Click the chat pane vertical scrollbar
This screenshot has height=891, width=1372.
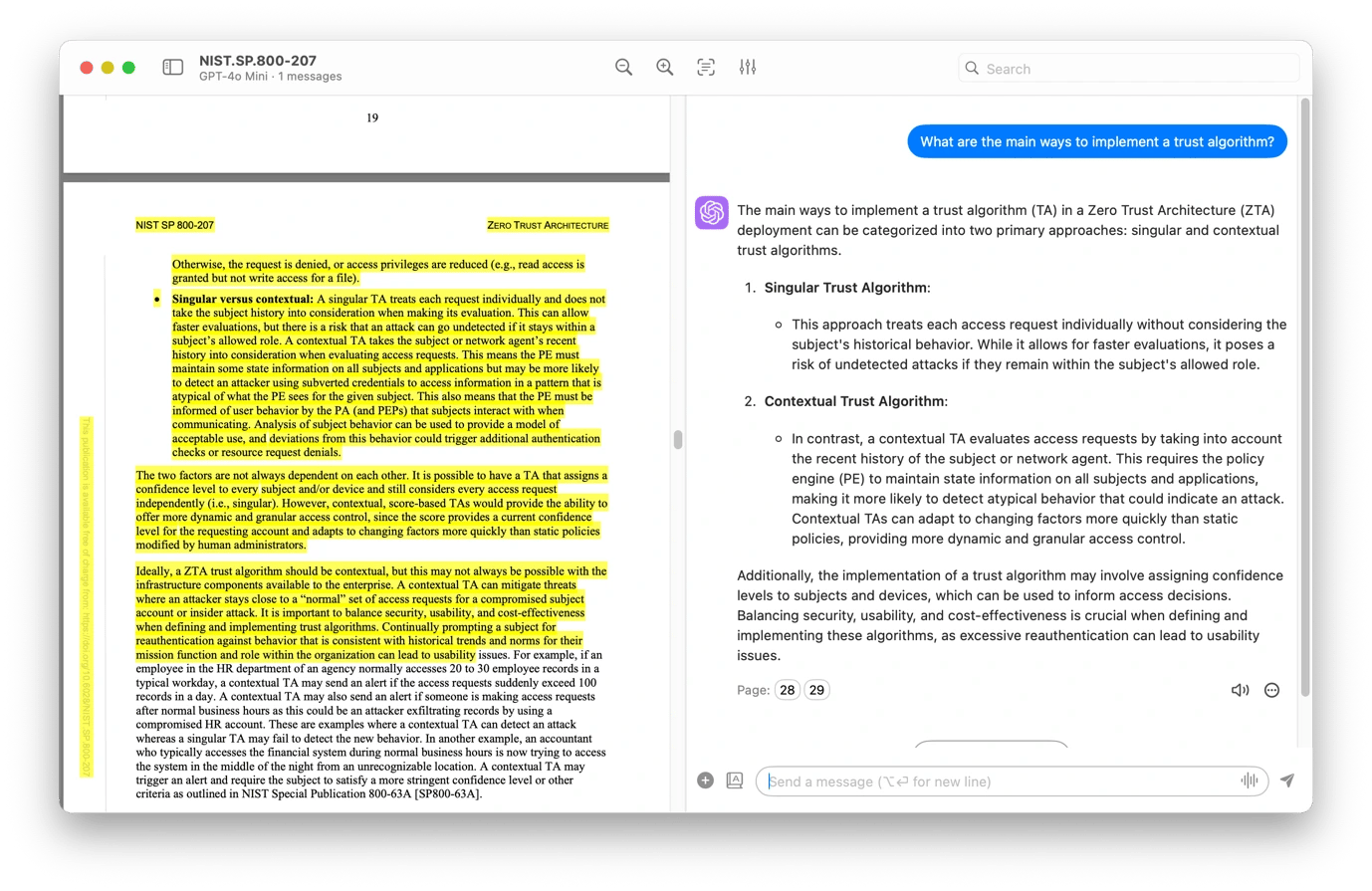[x=1305, y=398]
